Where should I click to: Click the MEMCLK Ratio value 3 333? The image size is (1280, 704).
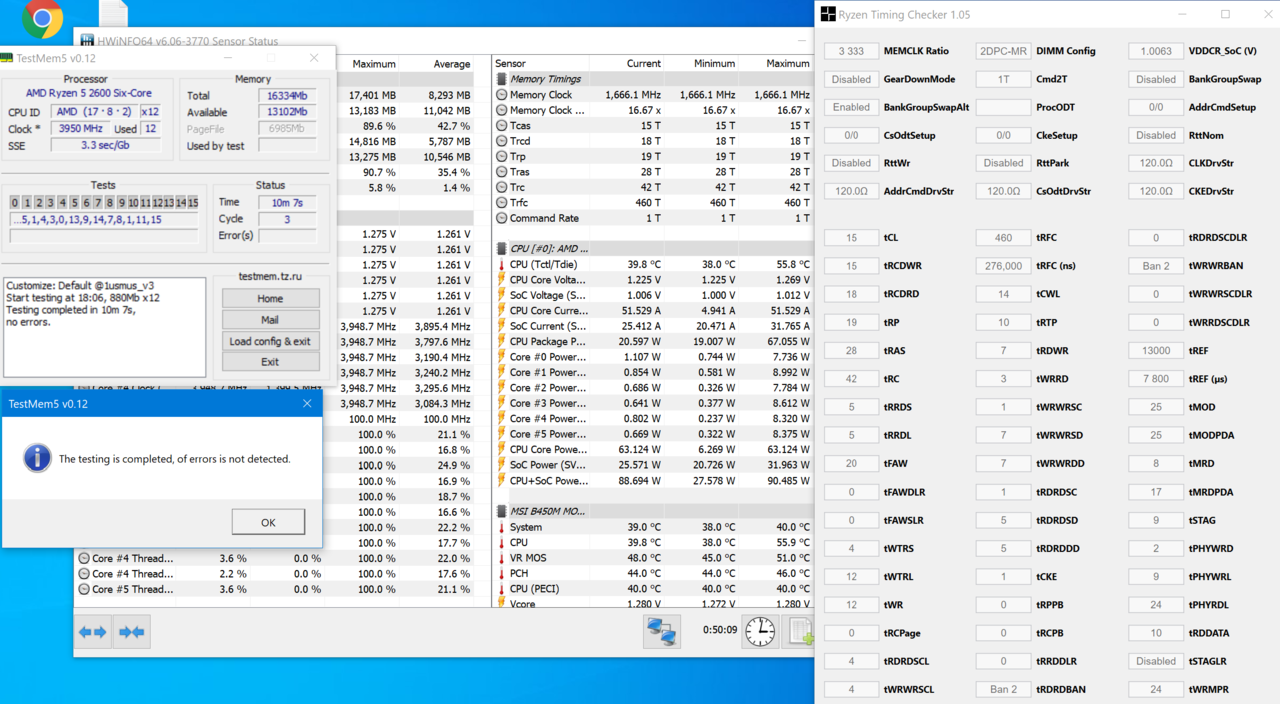pos(851,51)
